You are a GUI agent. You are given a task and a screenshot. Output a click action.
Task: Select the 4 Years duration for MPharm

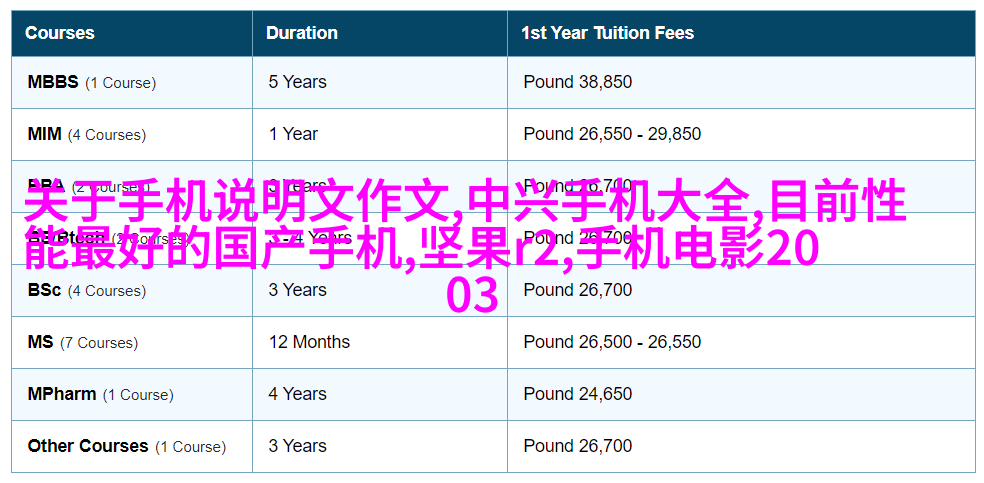tap(297, 395)
